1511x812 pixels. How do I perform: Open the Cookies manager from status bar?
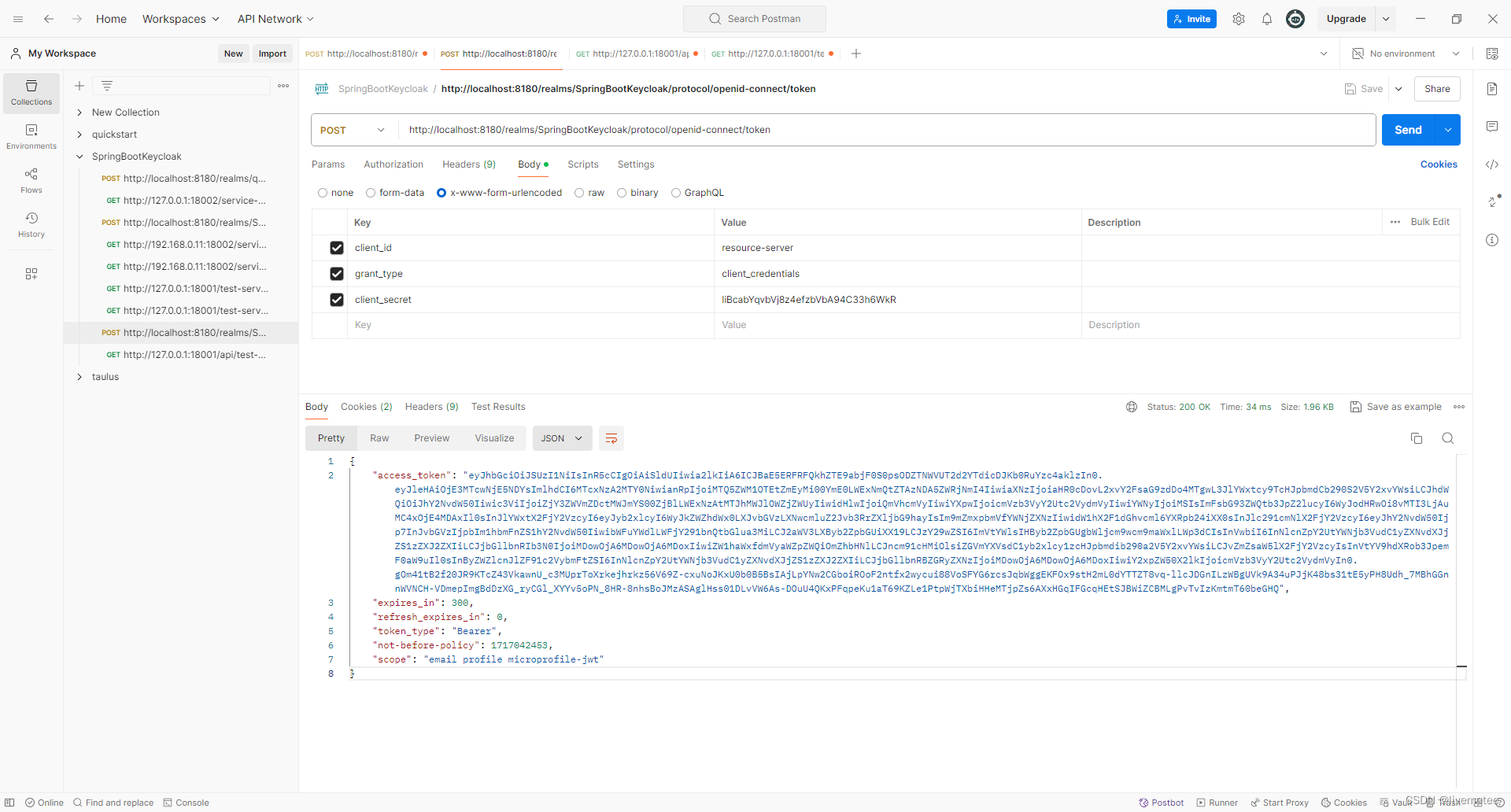pos(1343,803)
